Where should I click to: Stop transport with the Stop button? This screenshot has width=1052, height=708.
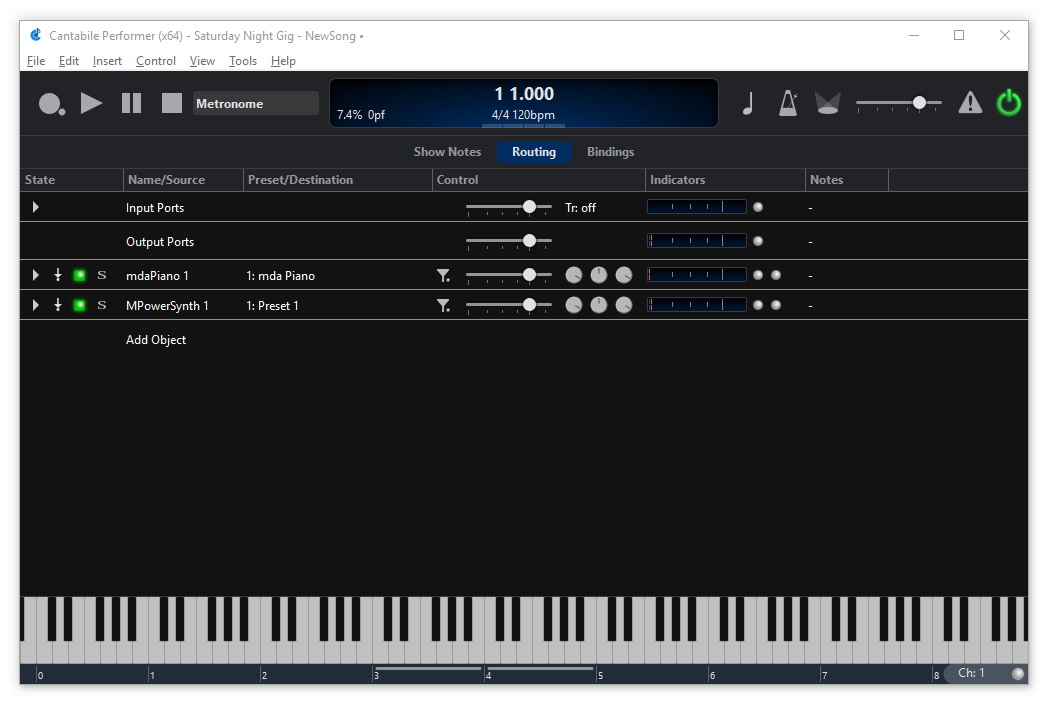click(x=172, y=103)
